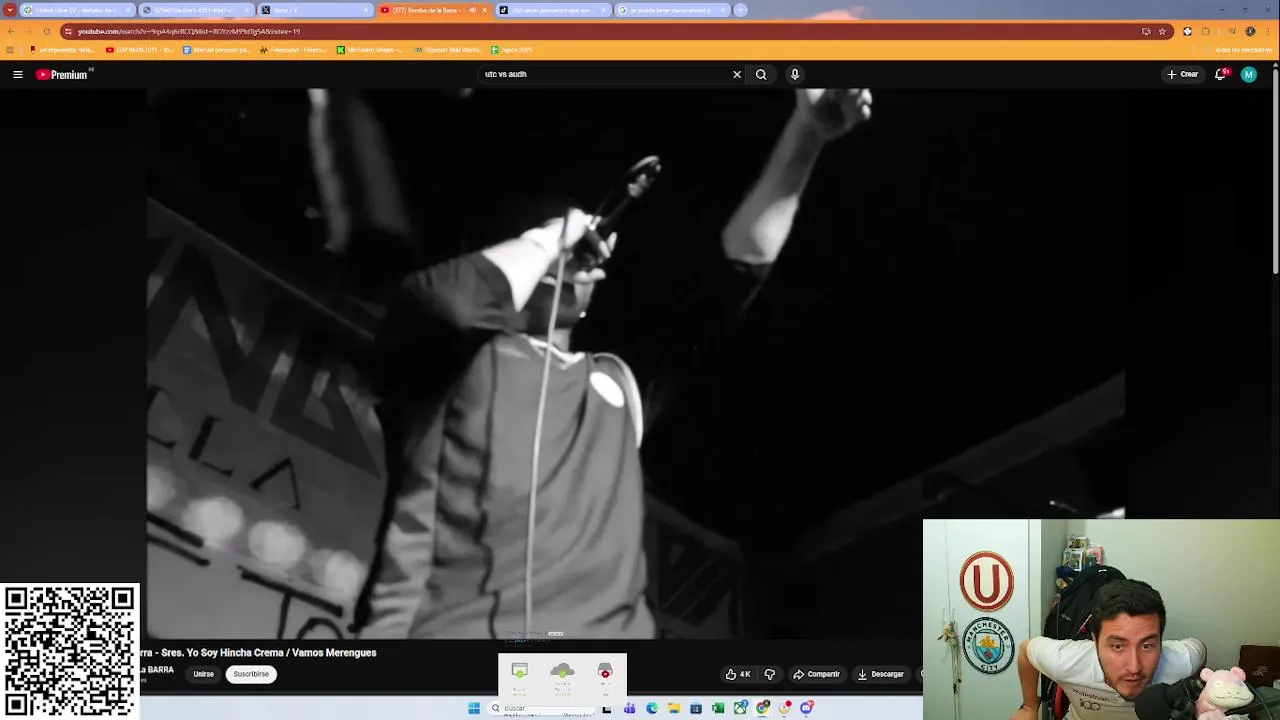View site information beside the URL
1280x720 pixels.
pos(68,31)
